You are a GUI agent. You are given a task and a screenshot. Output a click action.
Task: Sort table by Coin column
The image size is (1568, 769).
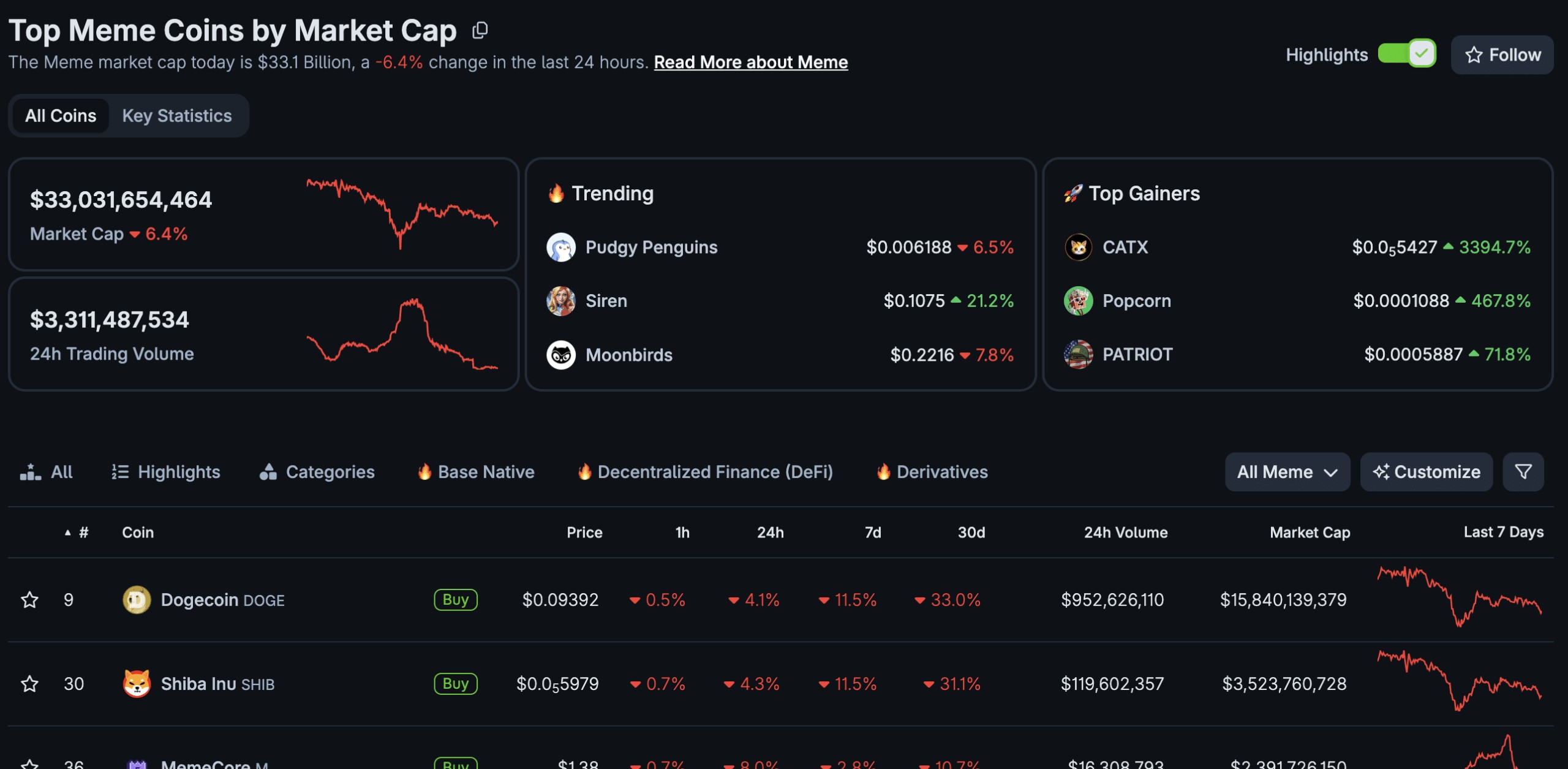(x=138, y=532)
